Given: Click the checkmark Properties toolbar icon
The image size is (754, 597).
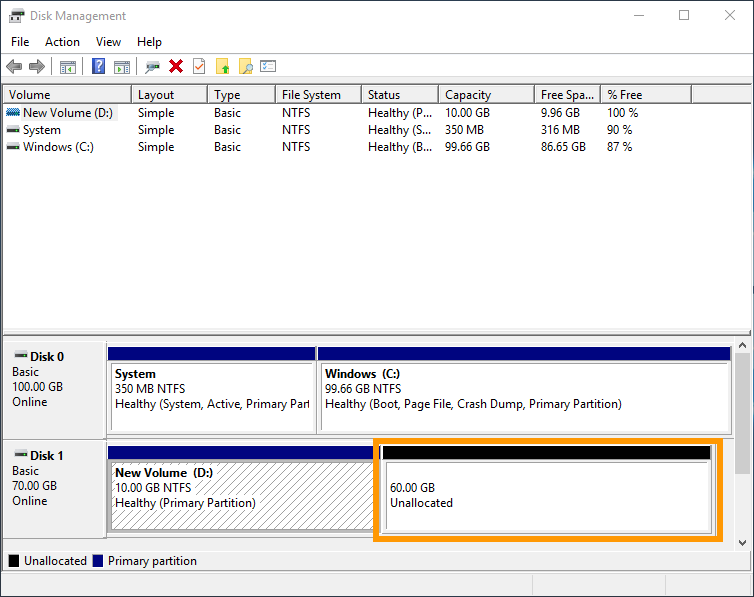Looking at the screenshot, I should [199, 67].
